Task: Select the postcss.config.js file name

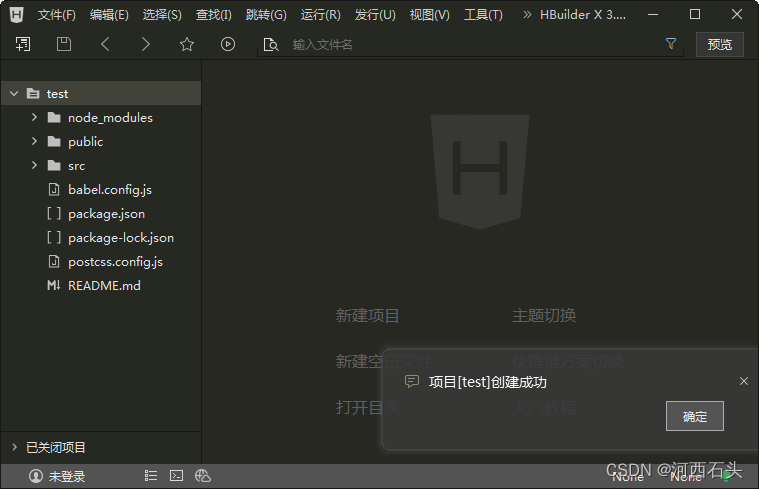Action: pos(115,261)
